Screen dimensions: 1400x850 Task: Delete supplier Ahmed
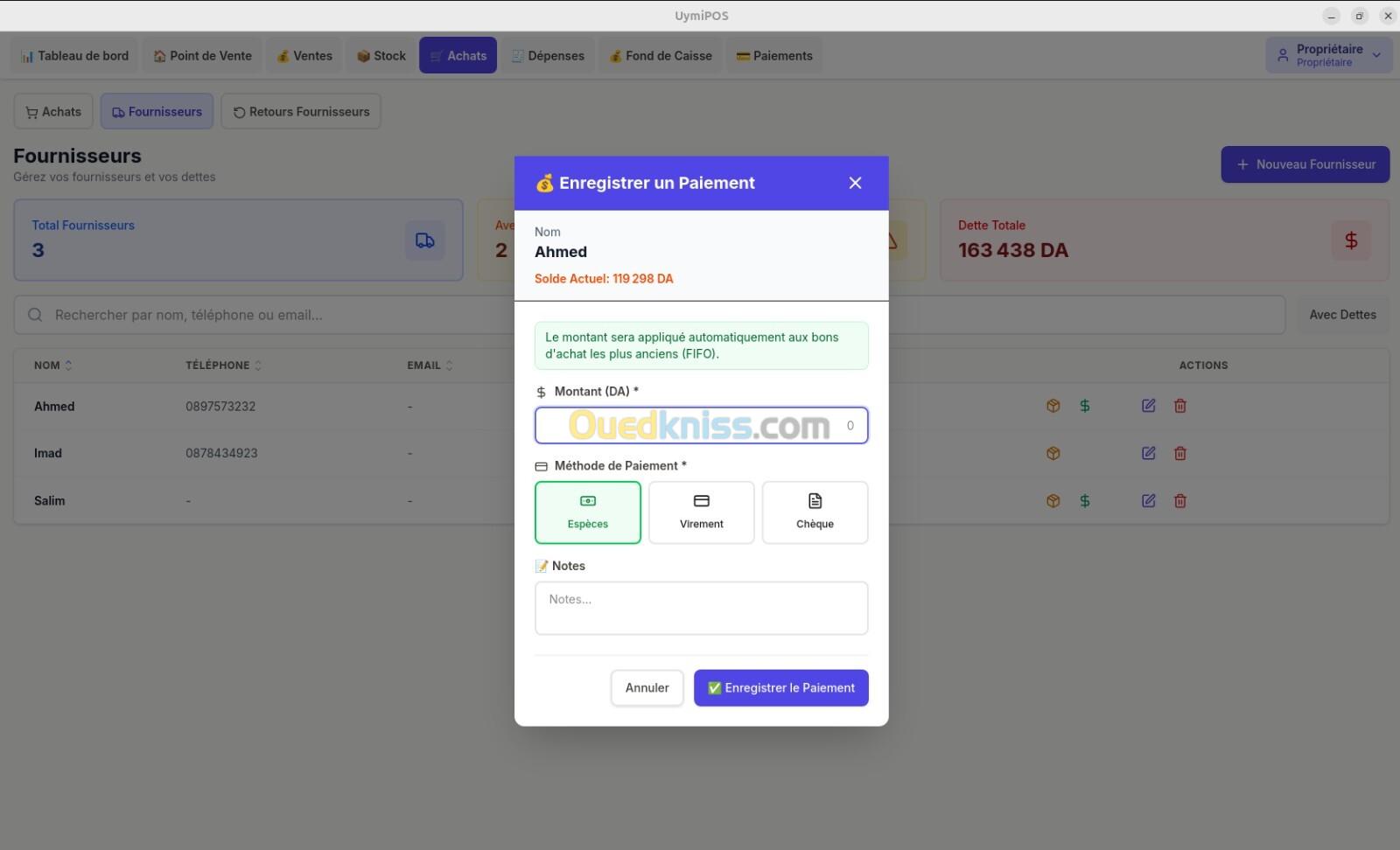click(x=1180, y=406)
